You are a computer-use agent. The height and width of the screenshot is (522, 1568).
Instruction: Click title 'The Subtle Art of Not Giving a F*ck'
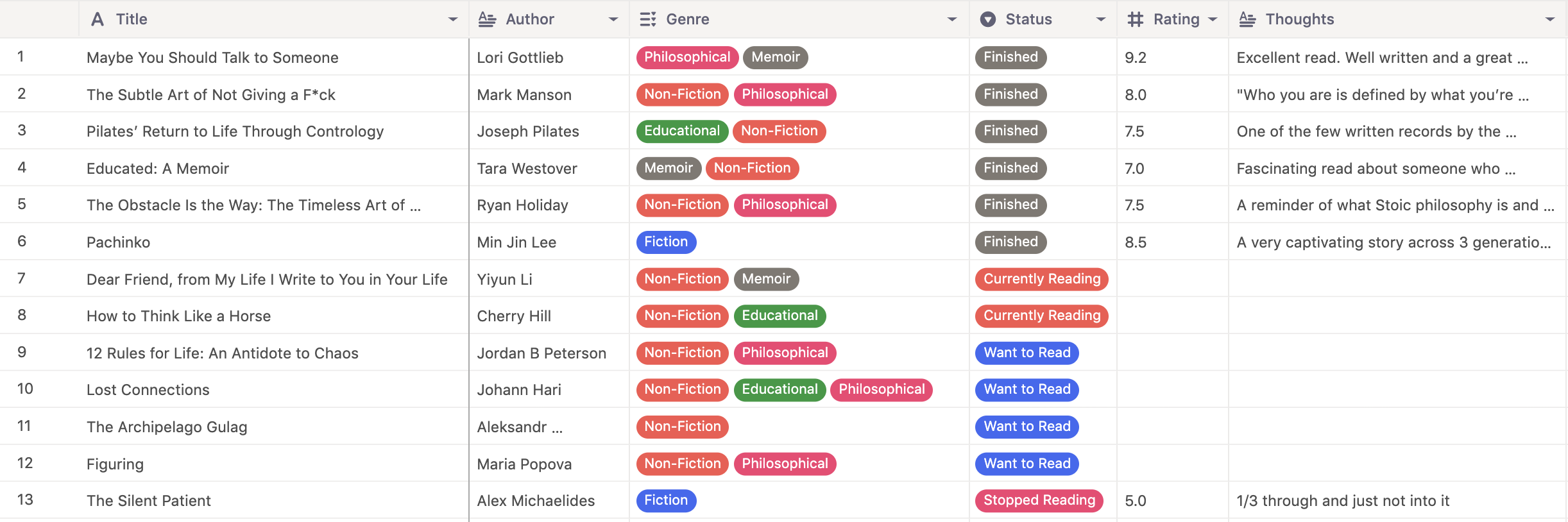pos(211,95)
